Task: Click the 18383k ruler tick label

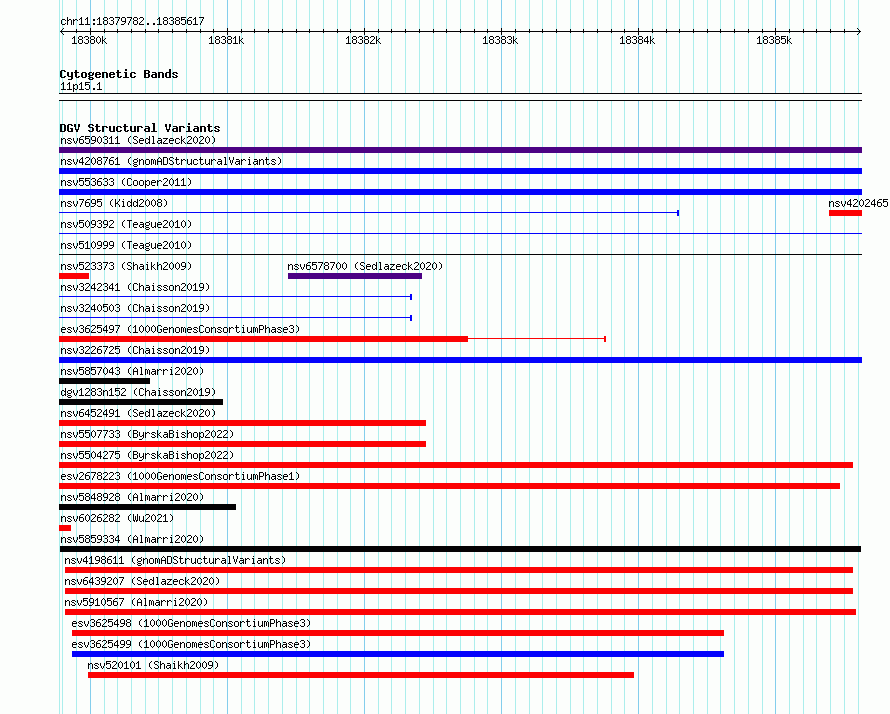Action: pos(500,40)
